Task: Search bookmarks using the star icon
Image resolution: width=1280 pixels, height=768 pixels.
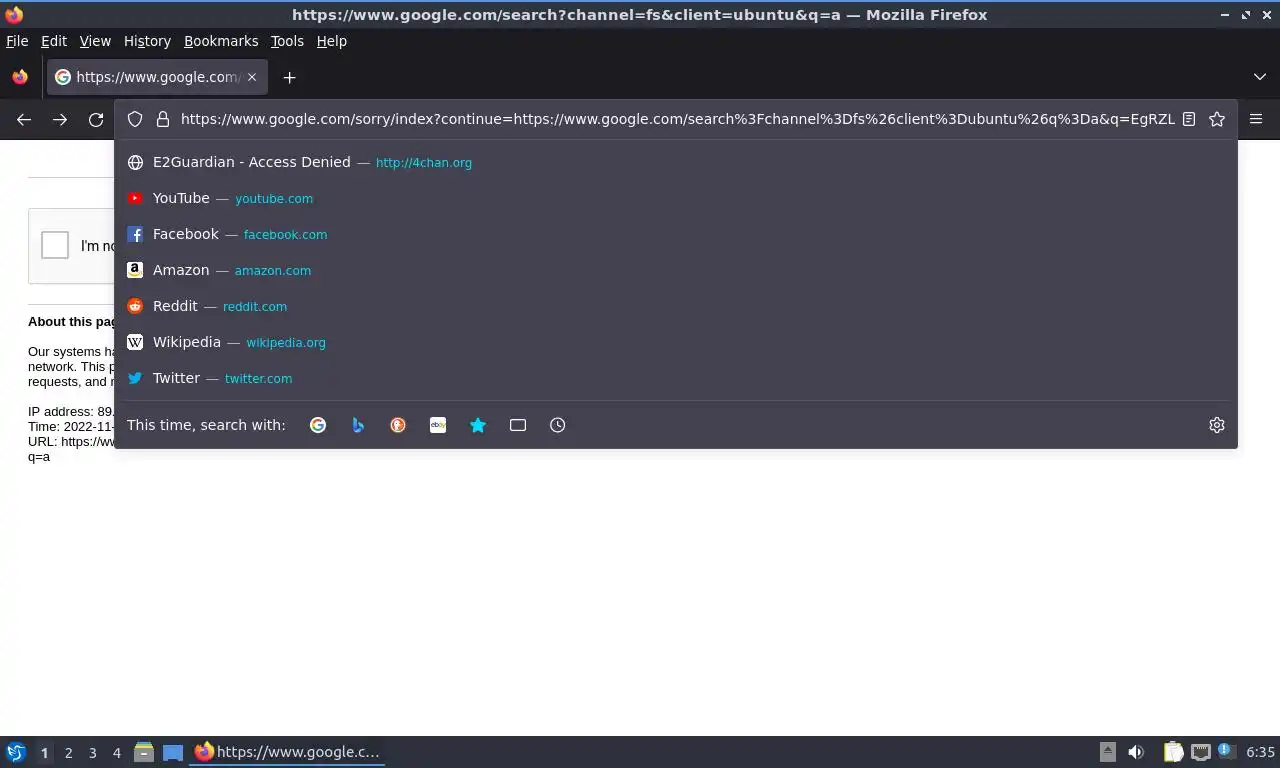Action: (x=478, y=425)
